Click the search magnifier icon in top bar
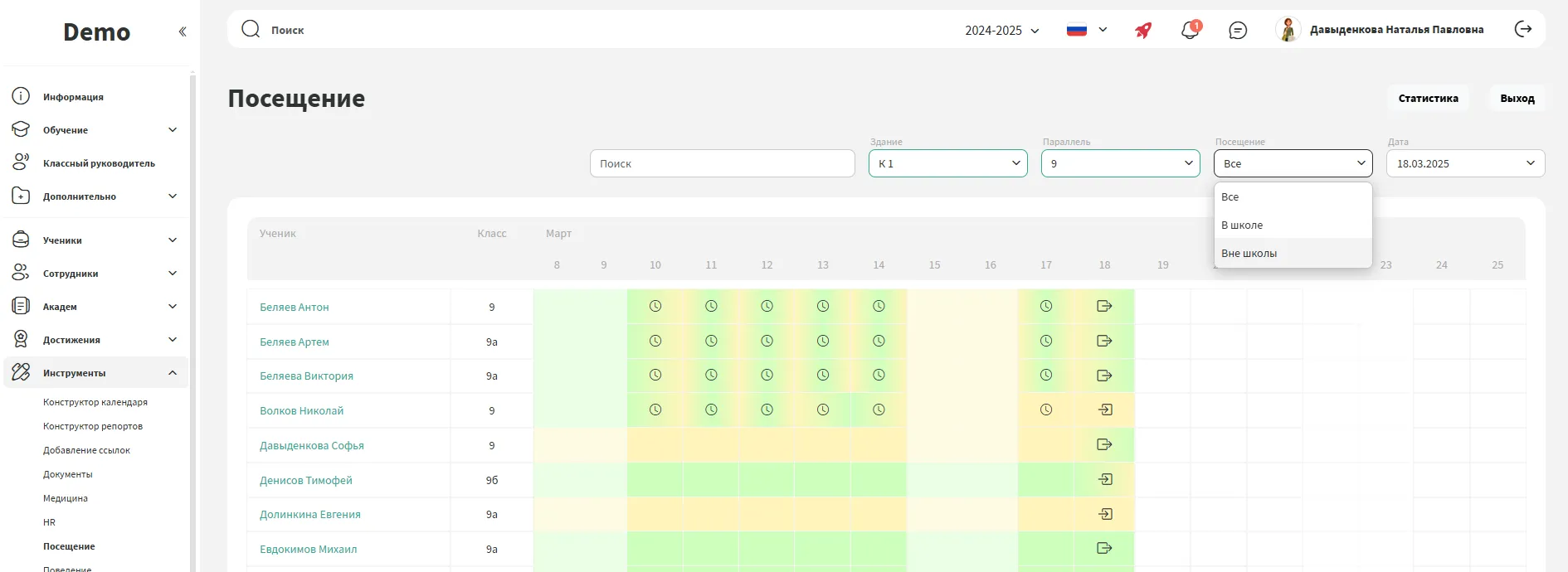Image resolution: width=1568 pixels, height=572 pixels. (251, 30)
